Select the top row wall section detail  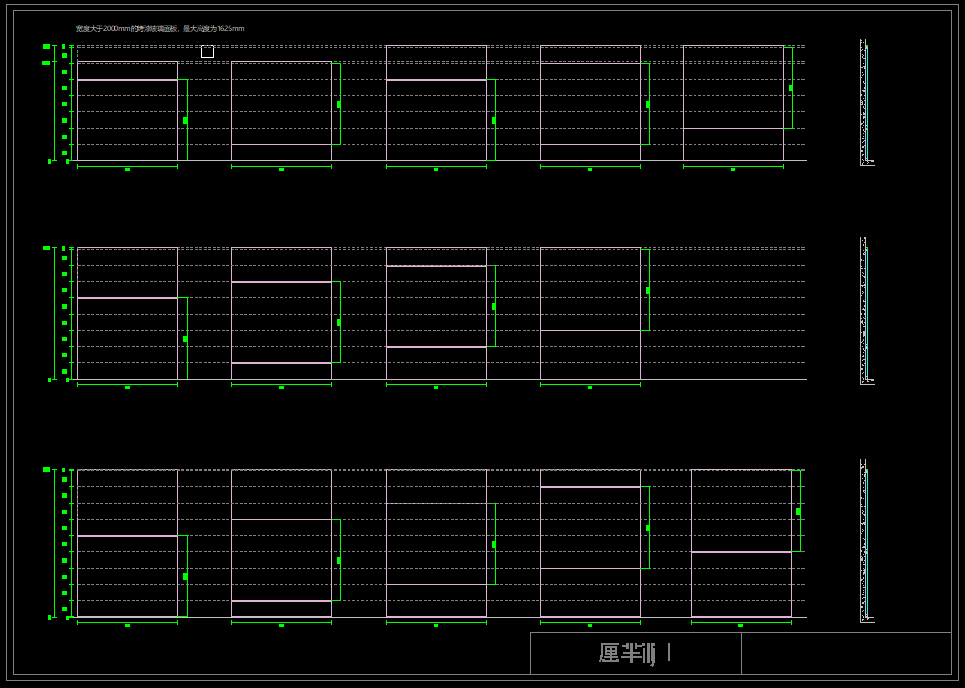(x=865, y=102)
